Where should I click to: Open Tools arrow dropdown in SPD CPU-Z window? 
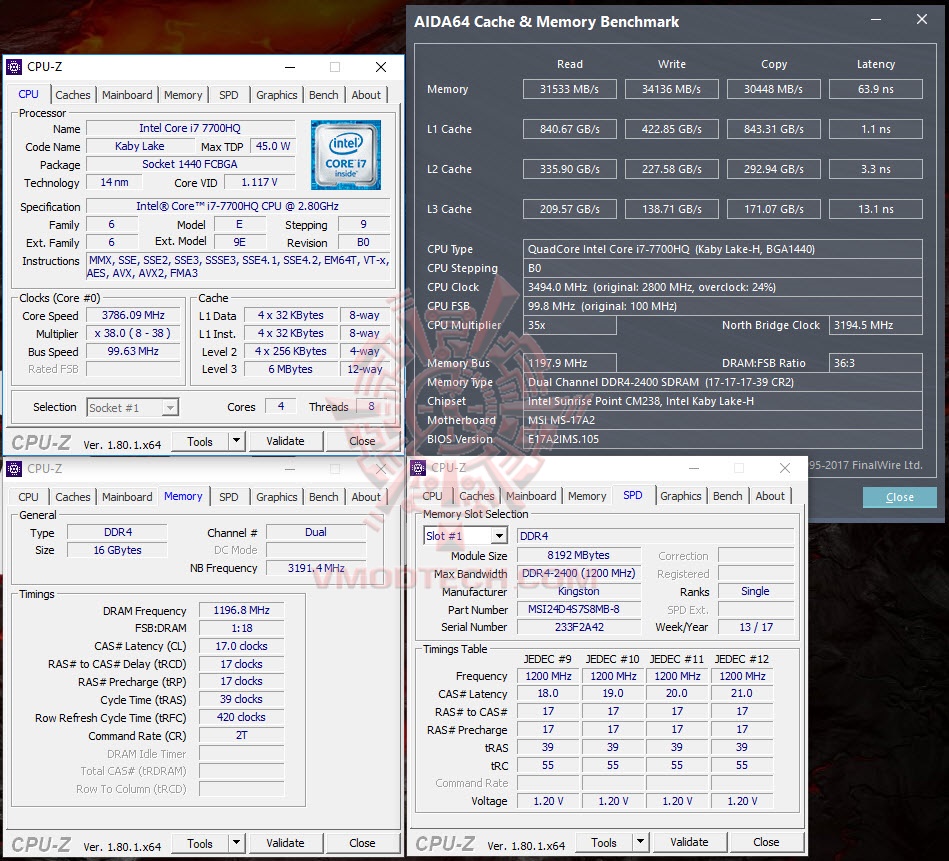pos(640,842)
